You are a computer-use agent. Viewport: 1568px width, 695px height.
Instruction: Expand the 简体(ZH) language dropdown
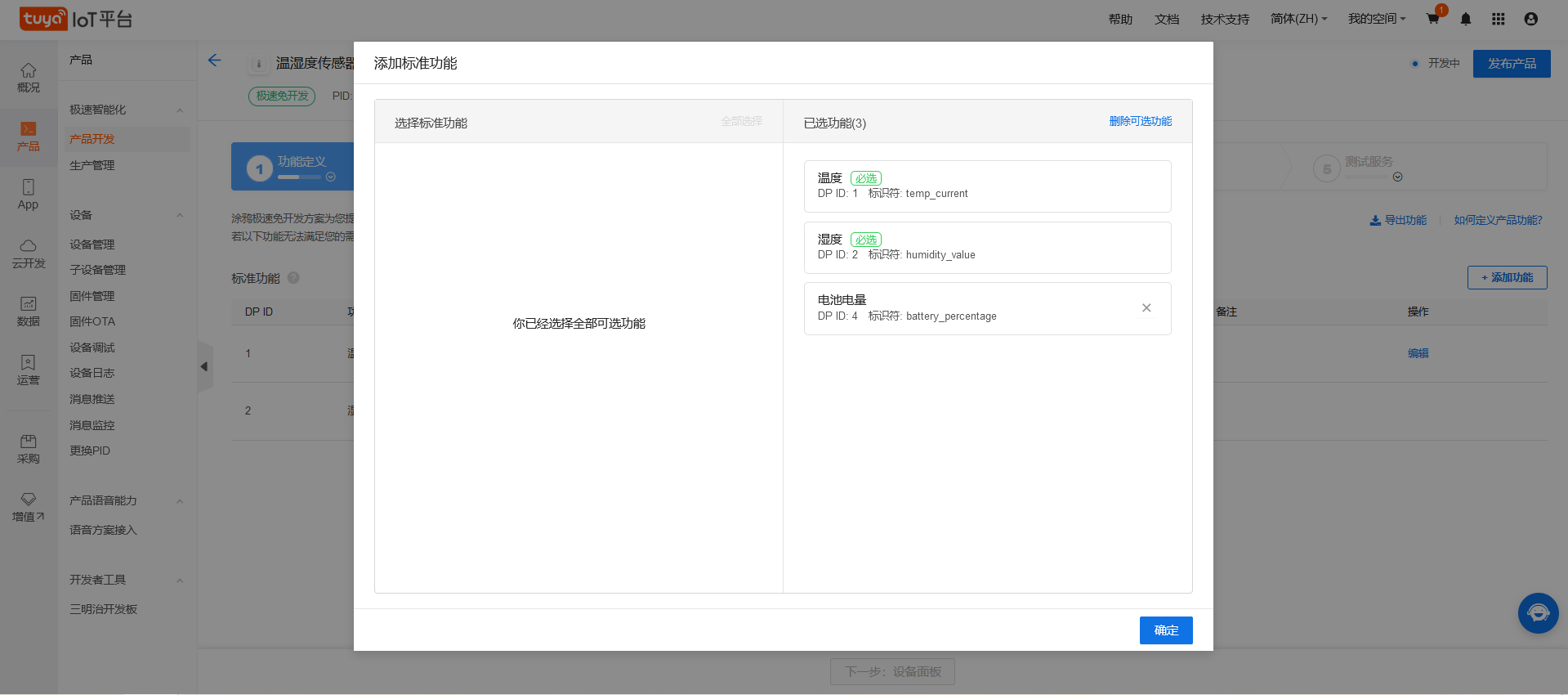(x=1298, y=19)
